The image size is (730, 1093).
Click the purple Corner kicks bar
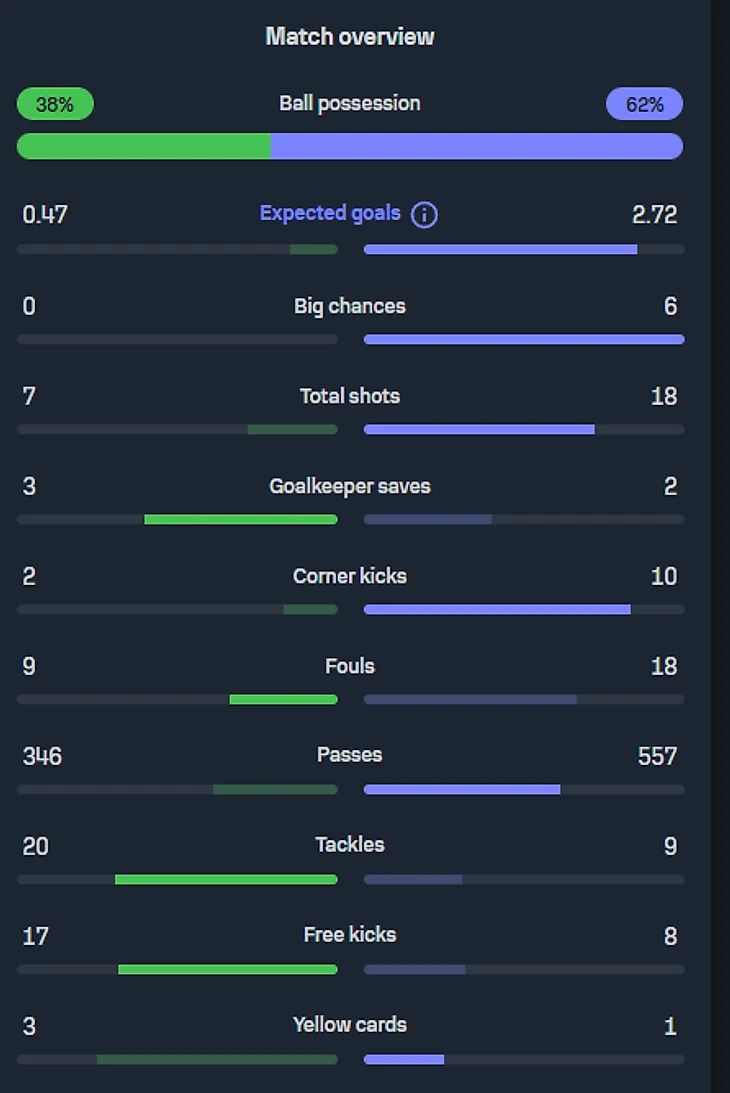tap(497, 609)
